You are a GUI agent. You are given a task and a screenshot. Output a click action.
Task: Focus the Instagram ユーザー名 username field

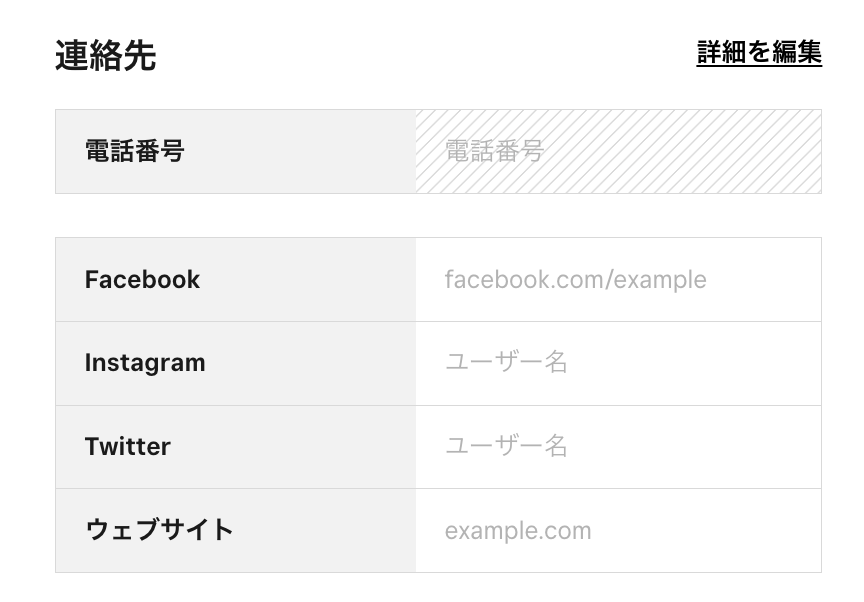(x=618, y=363)
